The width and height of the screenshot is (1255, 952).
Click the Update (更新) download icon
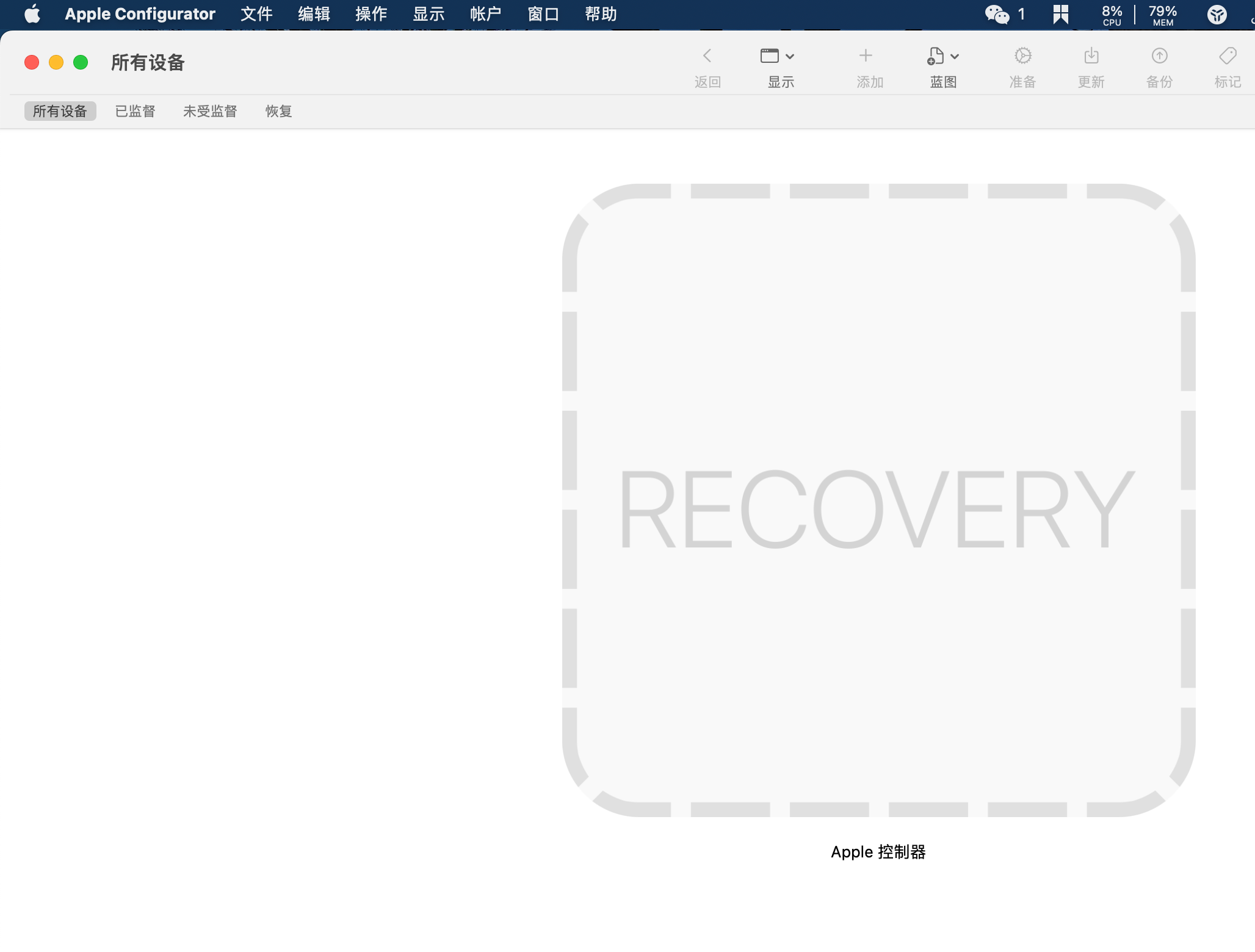coord(1091,56)
